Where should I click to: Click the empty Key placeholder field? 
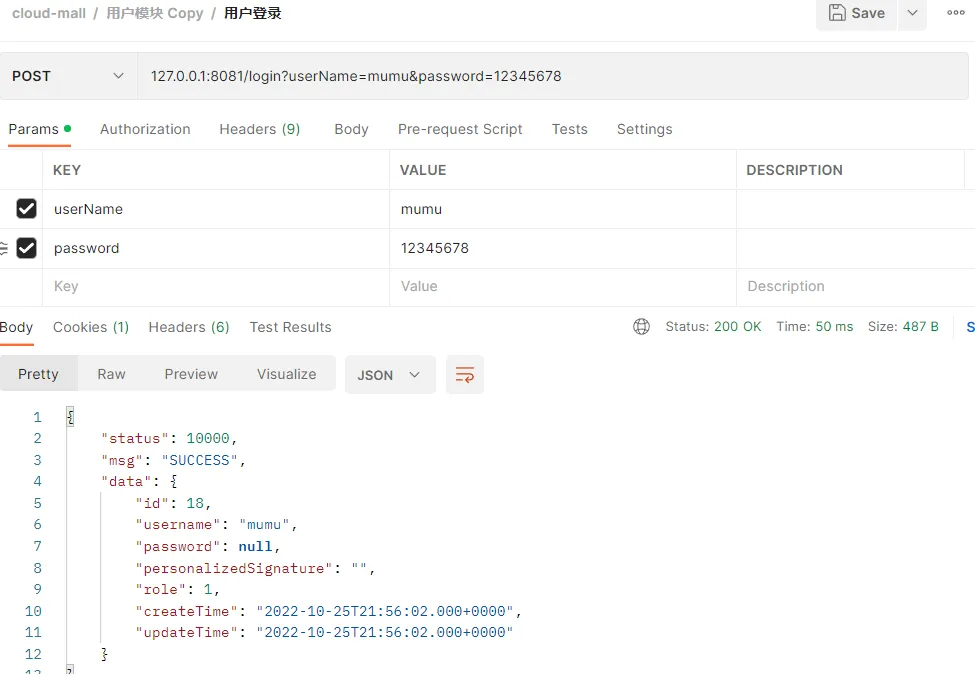tap(215, 286)
